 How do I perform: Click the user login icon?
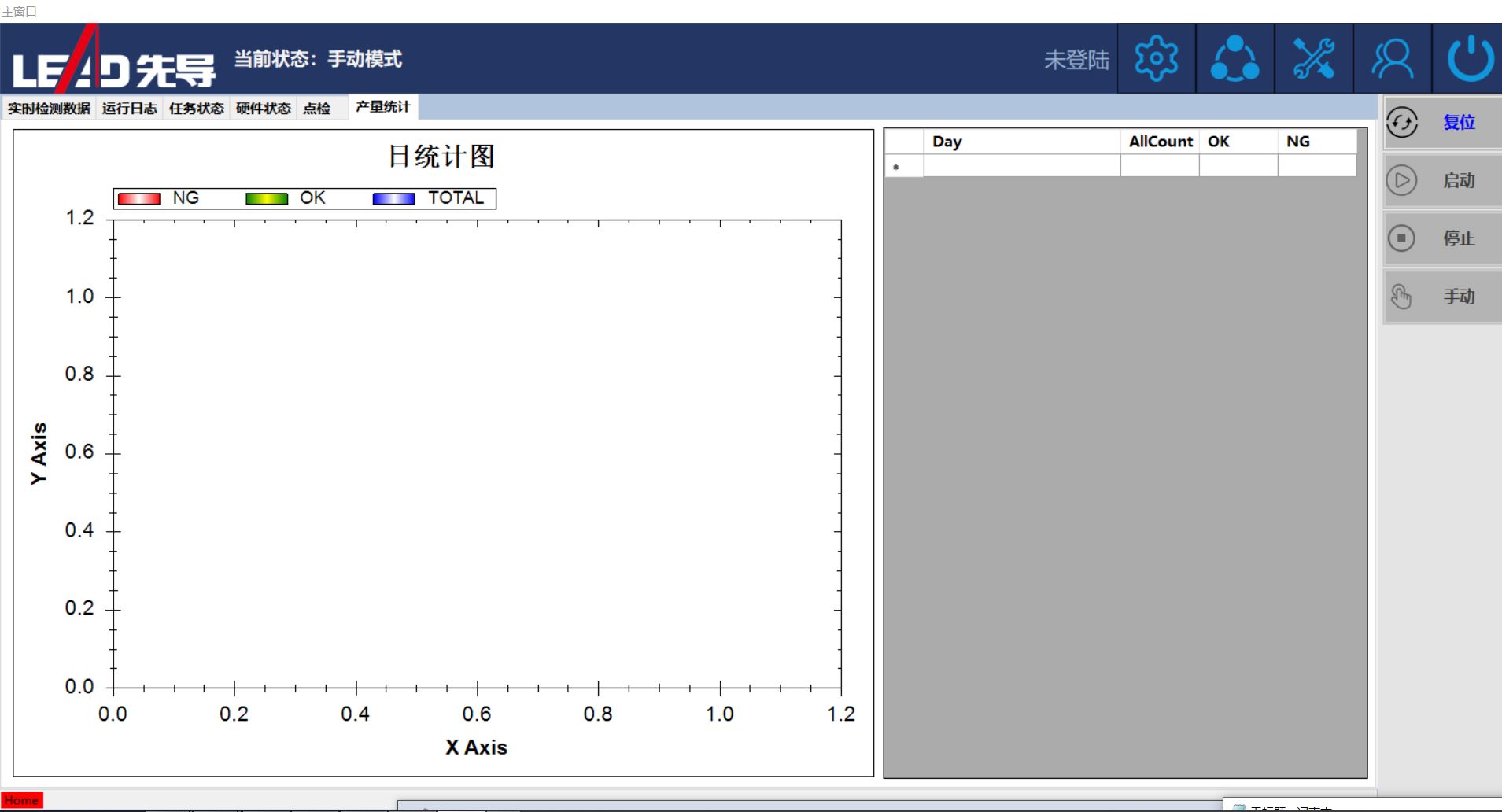(1392, 59)
